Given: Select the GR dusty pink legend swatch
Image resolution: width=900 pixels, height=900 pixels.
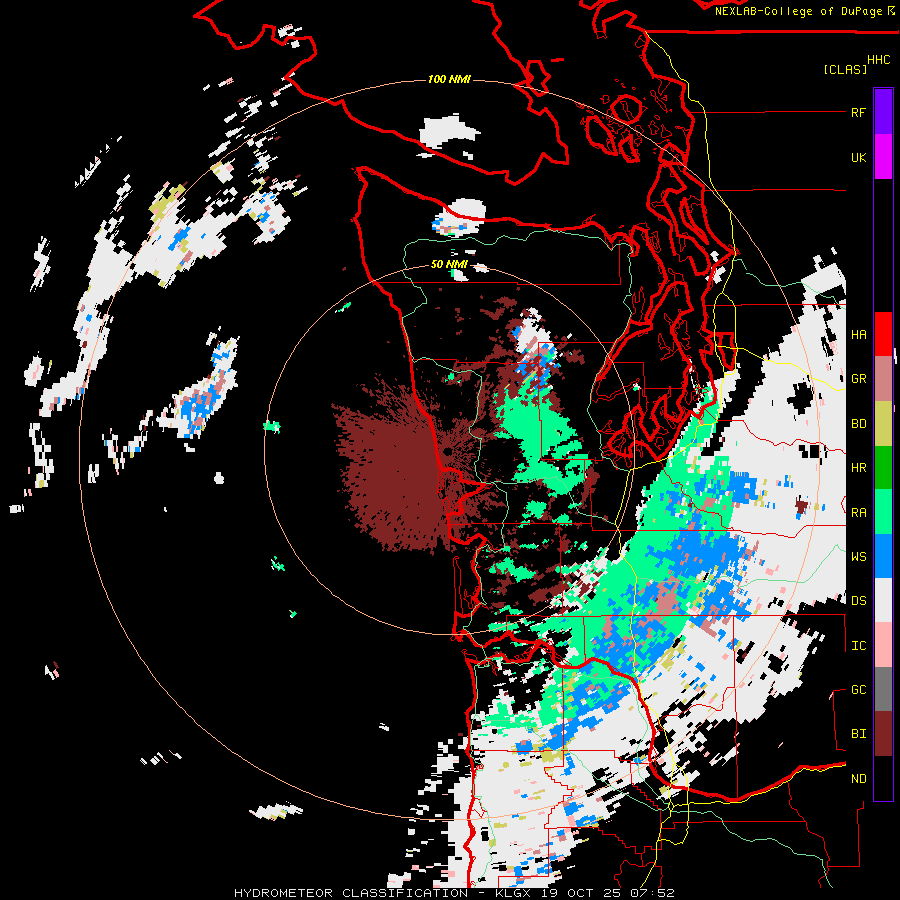Looking at the screenshot, I should [883, 378].
